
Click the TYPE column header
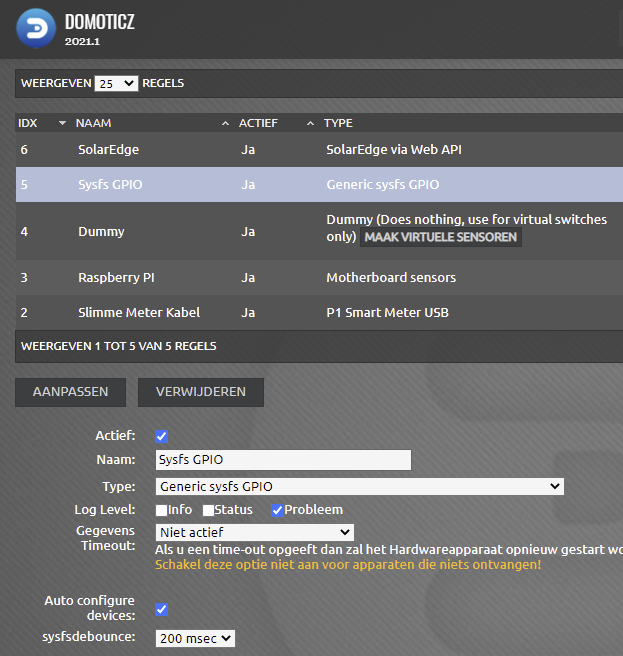(338, 123)
